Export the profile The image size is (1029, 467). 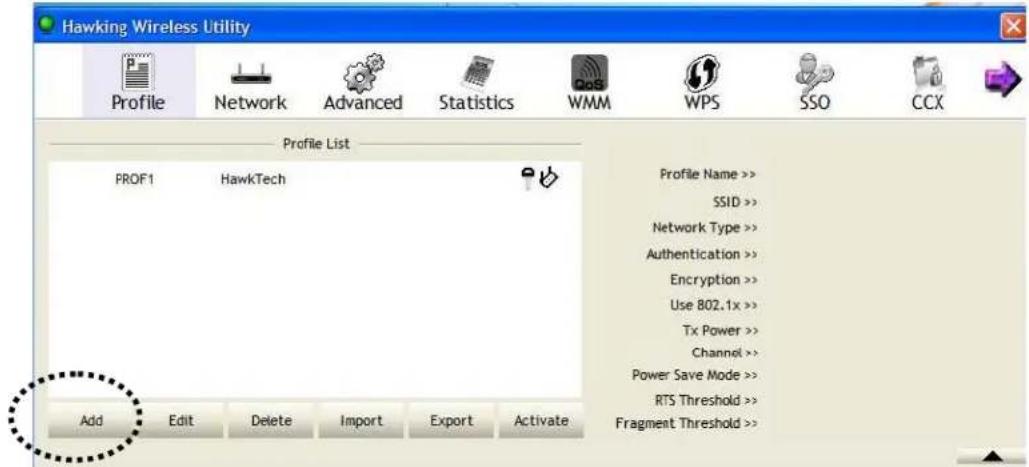point(452,421)
